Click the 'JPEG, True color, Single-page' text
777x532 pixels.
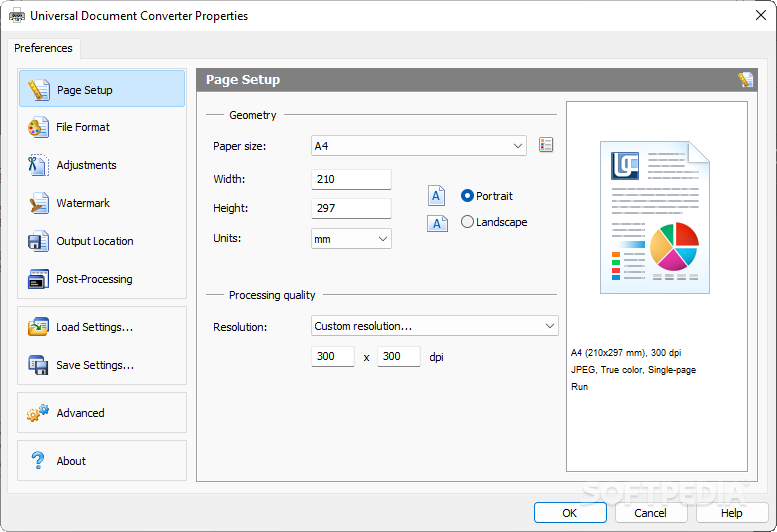tap(633, 370)
